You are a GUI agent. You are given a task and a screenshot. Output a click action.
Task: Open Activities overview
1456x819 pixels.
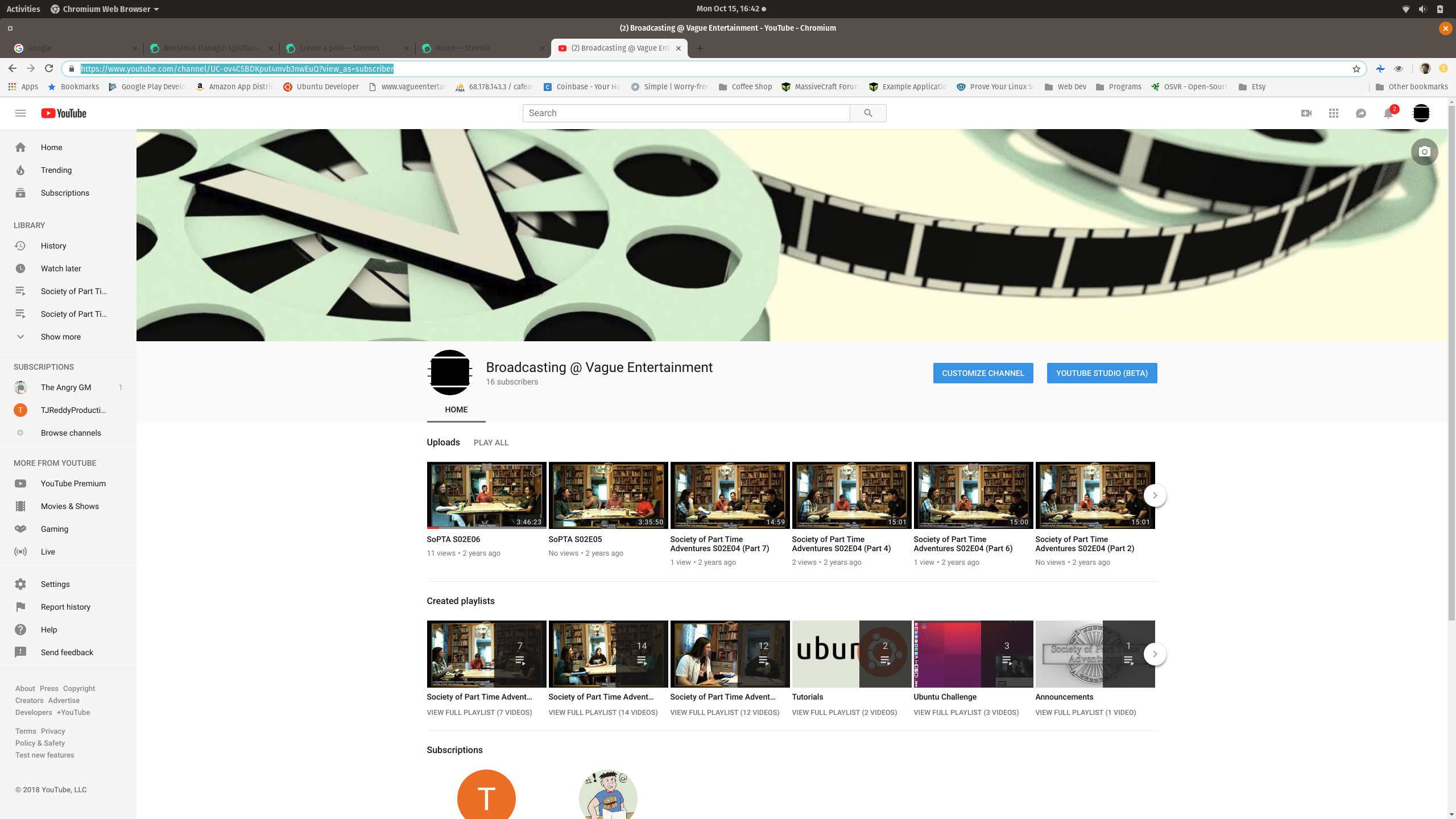[23, 9]
